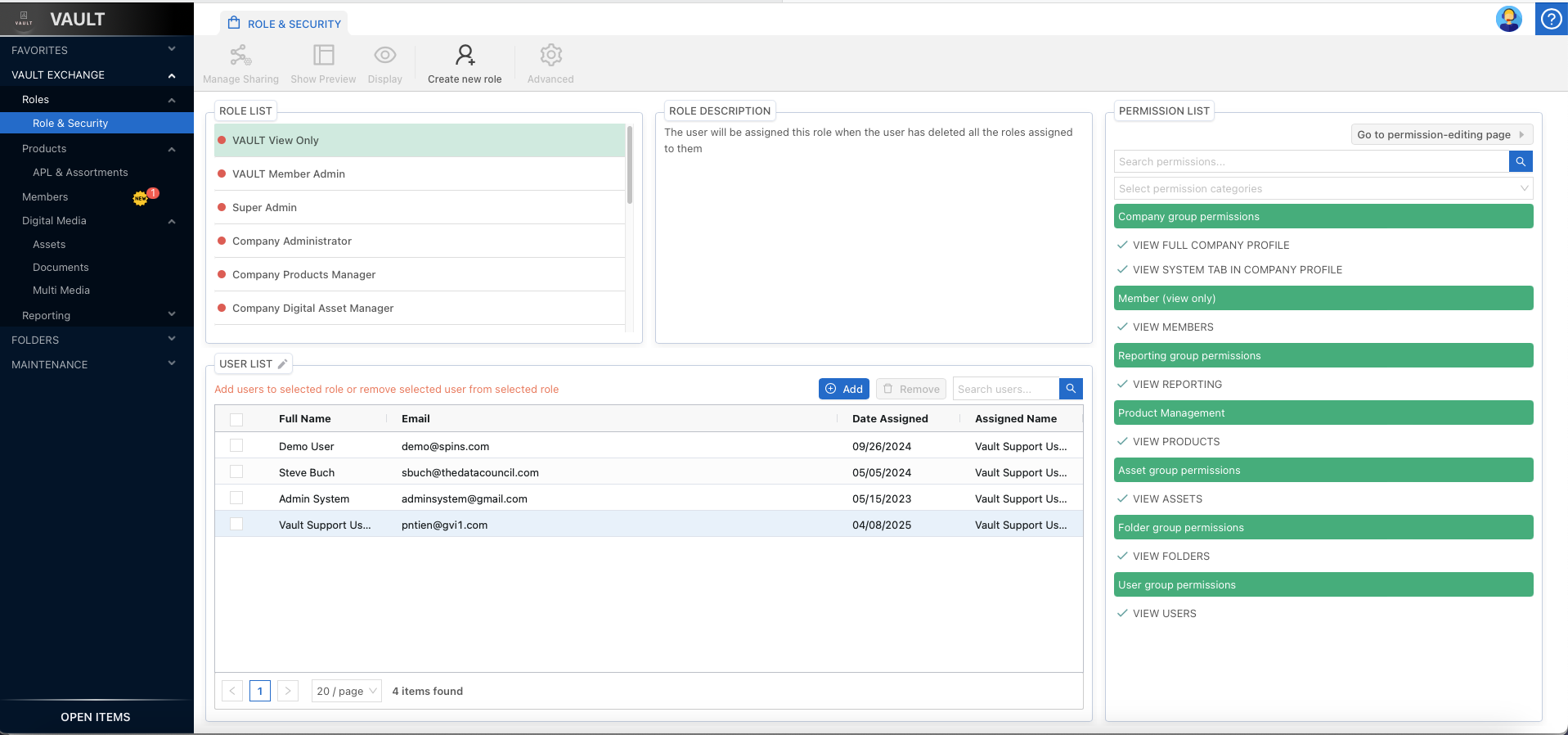
Task: Check the Demo User row checkbox
Action: pos(236,445)
